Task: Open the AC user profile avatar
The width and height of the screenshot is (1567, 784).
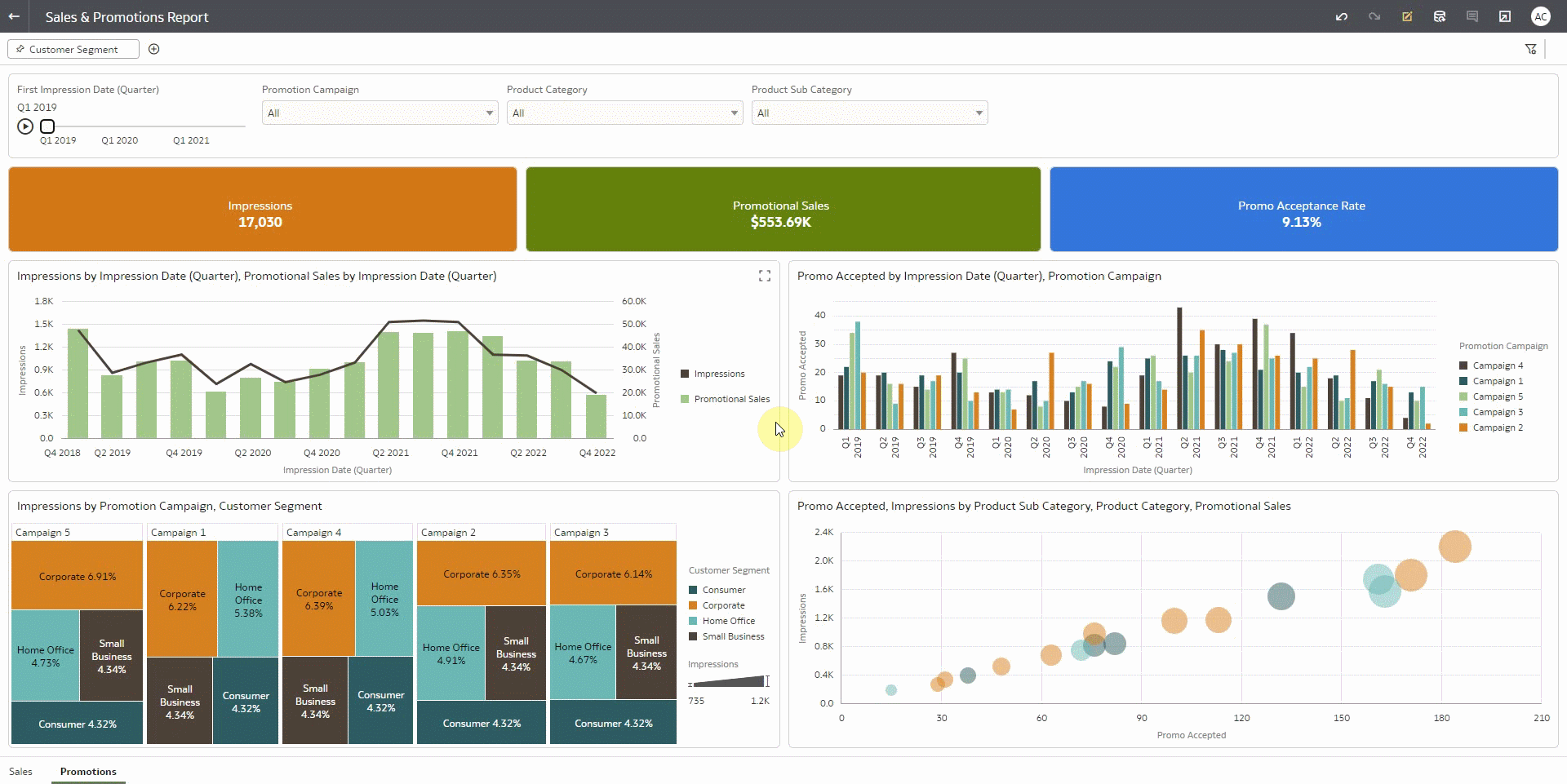Action: (x=1540, y=16)
